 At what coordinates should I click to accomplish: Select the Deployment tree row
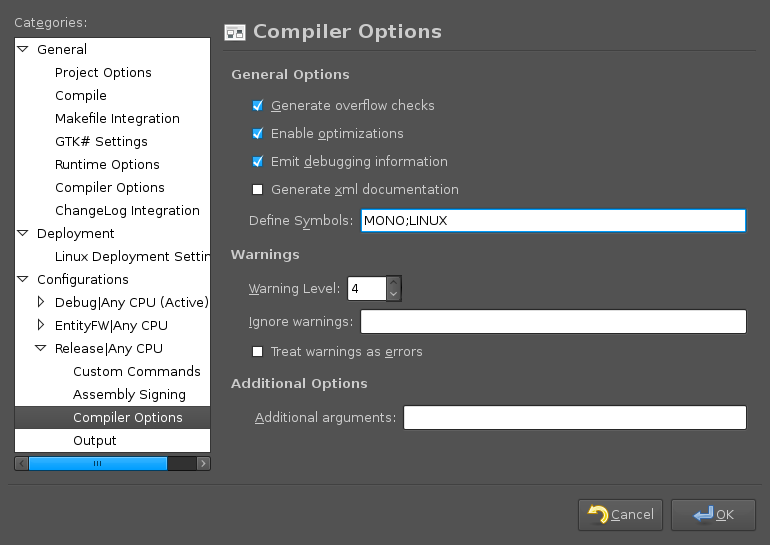pos(112,233)
